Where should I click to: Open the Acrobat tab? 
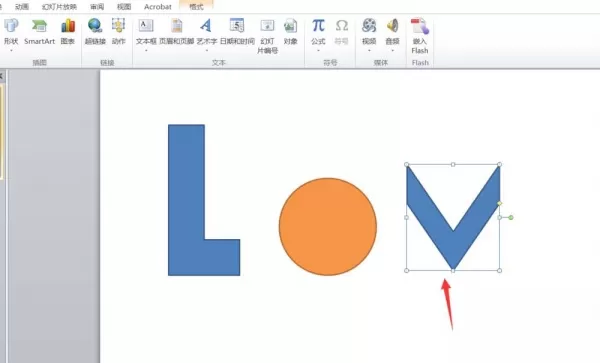tap(158, 7)
